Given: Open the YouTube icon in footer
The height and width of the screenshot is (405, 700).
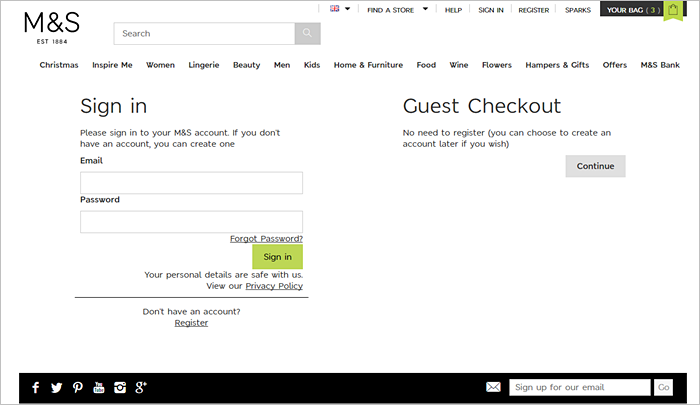Looking at the screenshot, I should (x=99, y=388).
